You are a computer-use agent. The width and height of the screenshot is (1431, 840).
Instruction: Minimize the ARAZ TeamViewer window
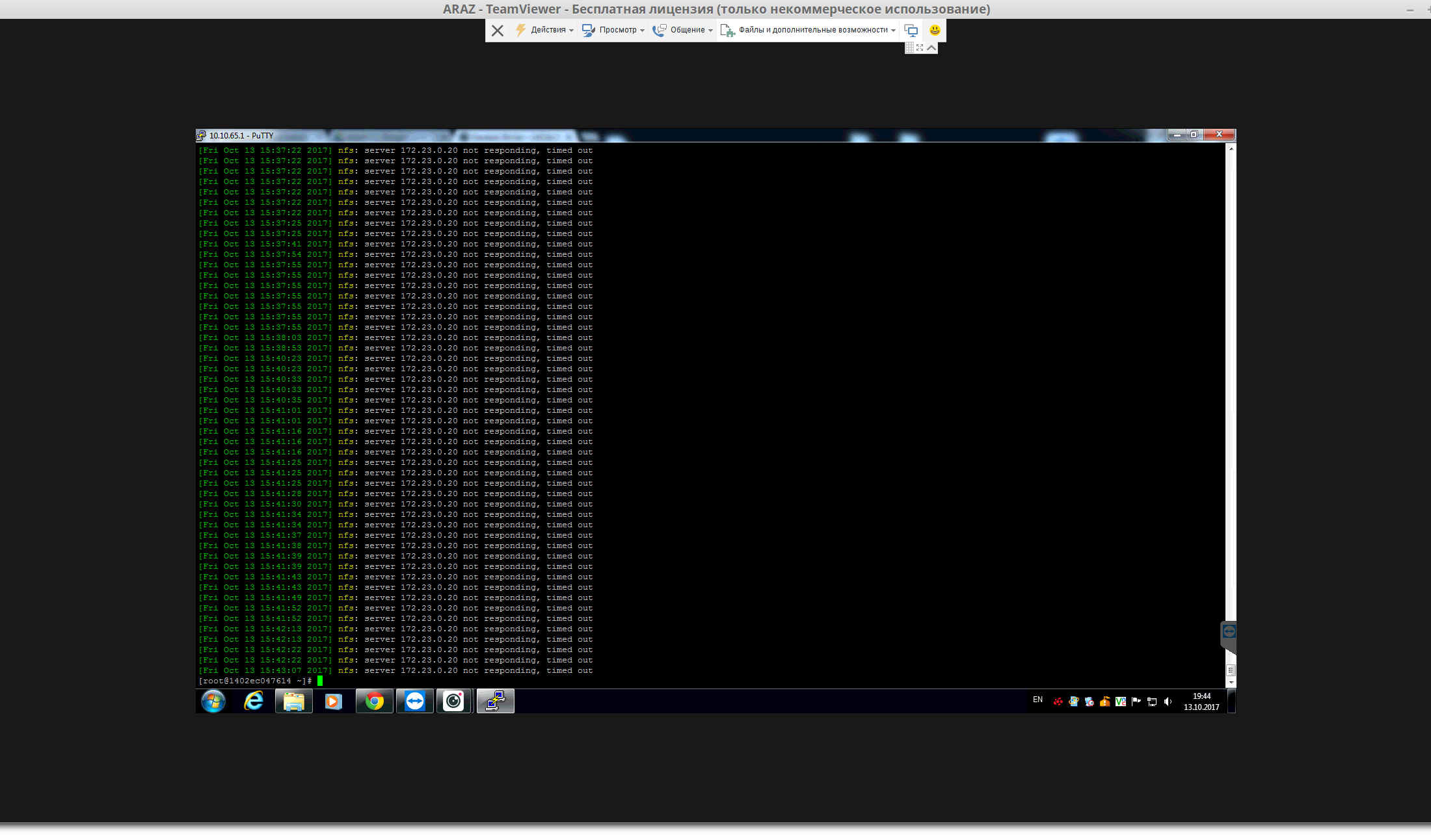tap(1410, 10)
